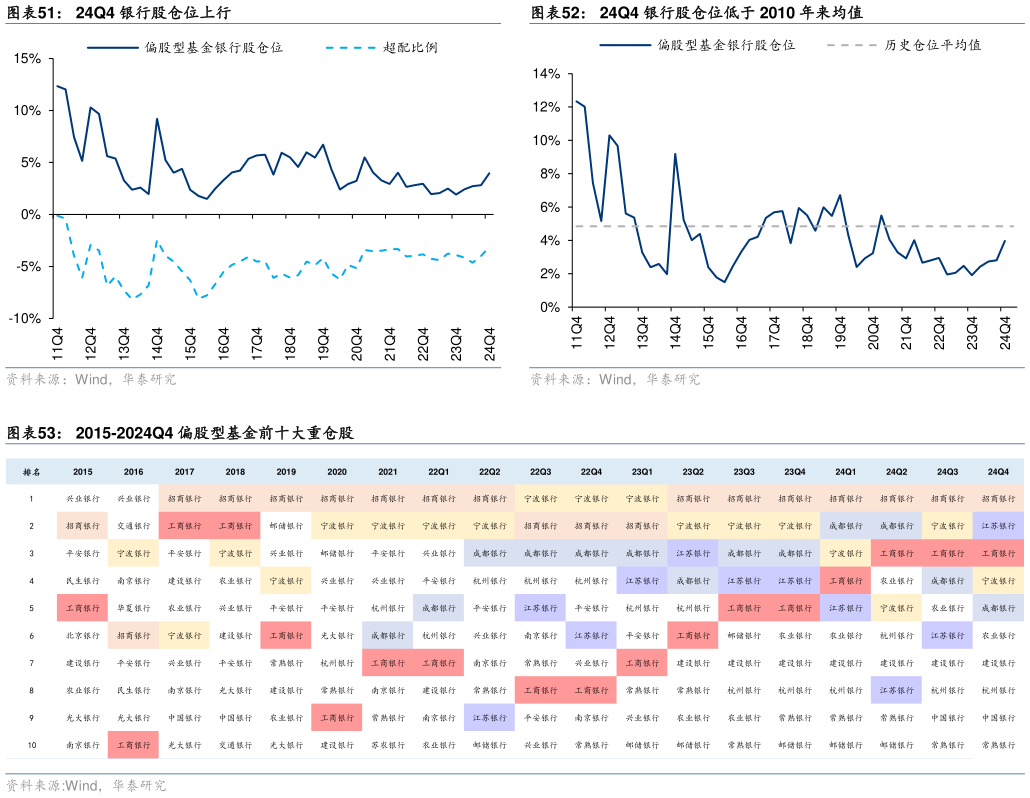This screenshot has height=798, width=1030.
Task: Click rank 10 row label
Action: tap(31, 745)
